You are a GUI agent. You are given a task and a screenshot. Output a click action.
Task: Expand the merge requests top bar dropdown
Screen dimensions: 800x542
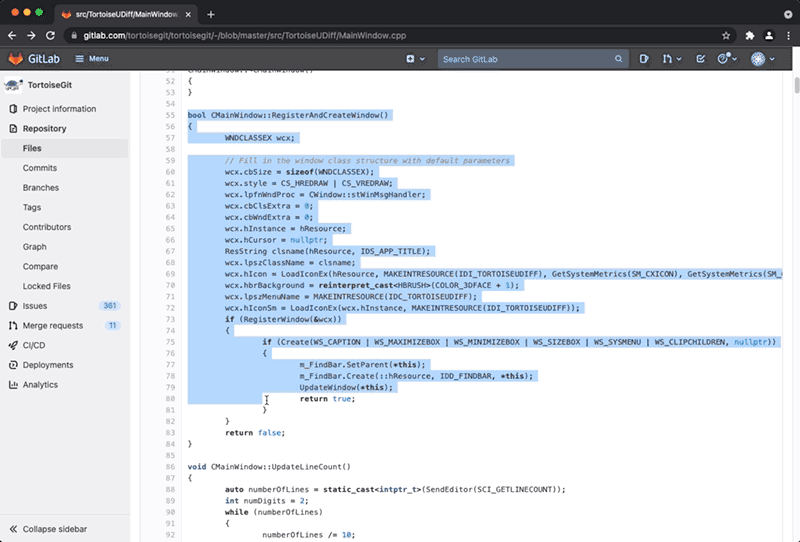[672, 59]
